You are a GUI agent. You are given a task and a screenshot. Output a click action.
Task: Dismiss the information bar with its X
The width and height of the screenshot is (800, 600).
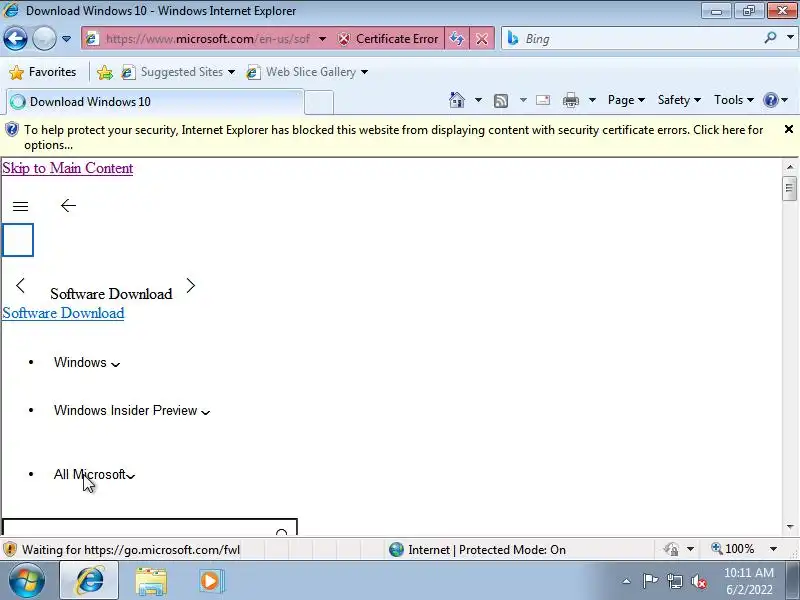click(788, 130)
